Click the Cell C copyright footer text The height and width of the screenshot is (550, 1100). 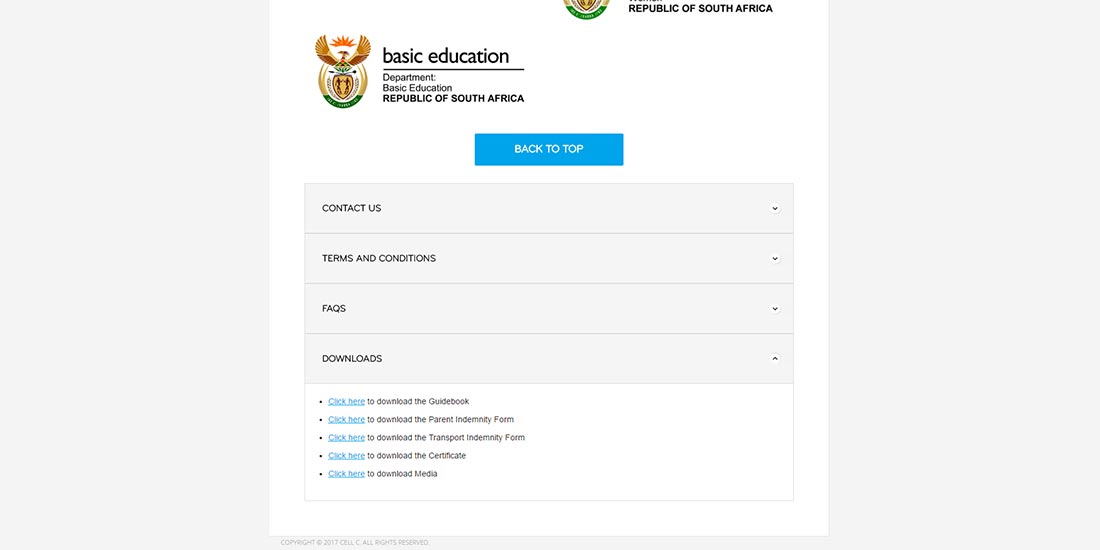coord(355,543)
